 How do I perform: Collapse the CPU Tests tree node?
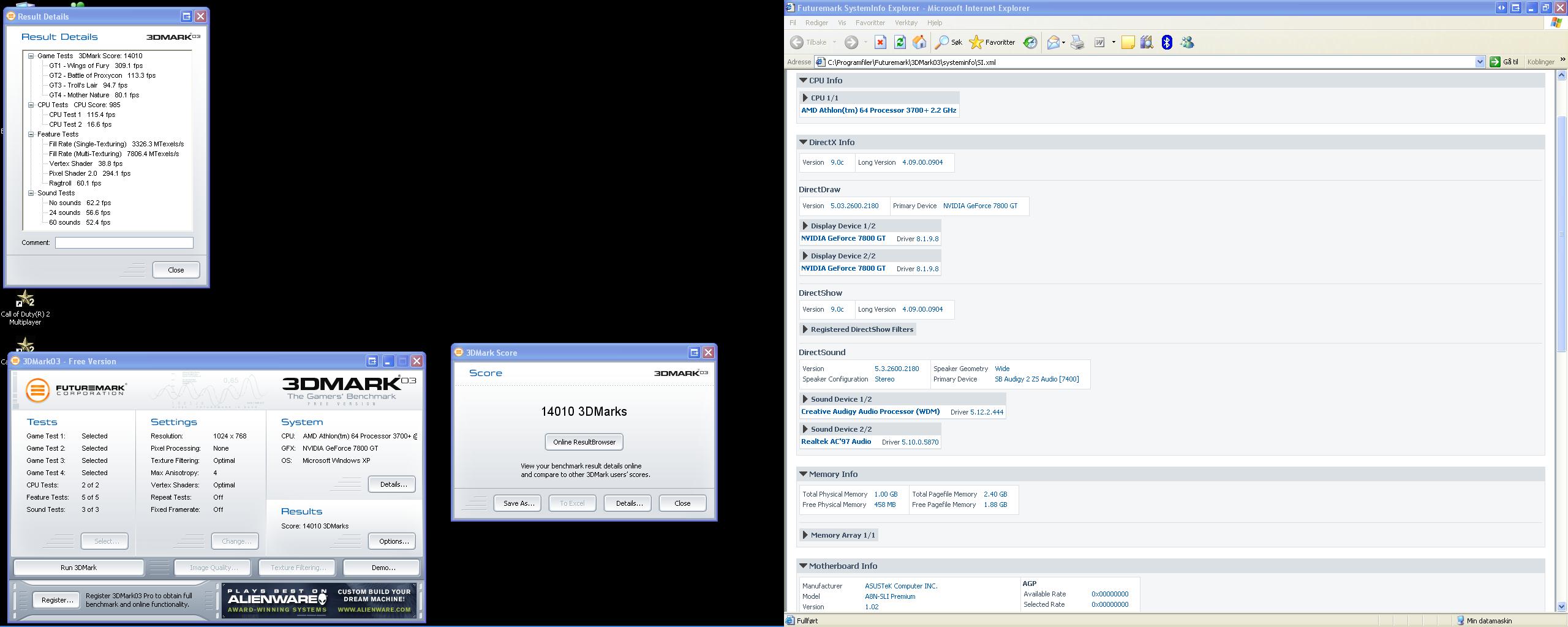click(x=31, y=105)
